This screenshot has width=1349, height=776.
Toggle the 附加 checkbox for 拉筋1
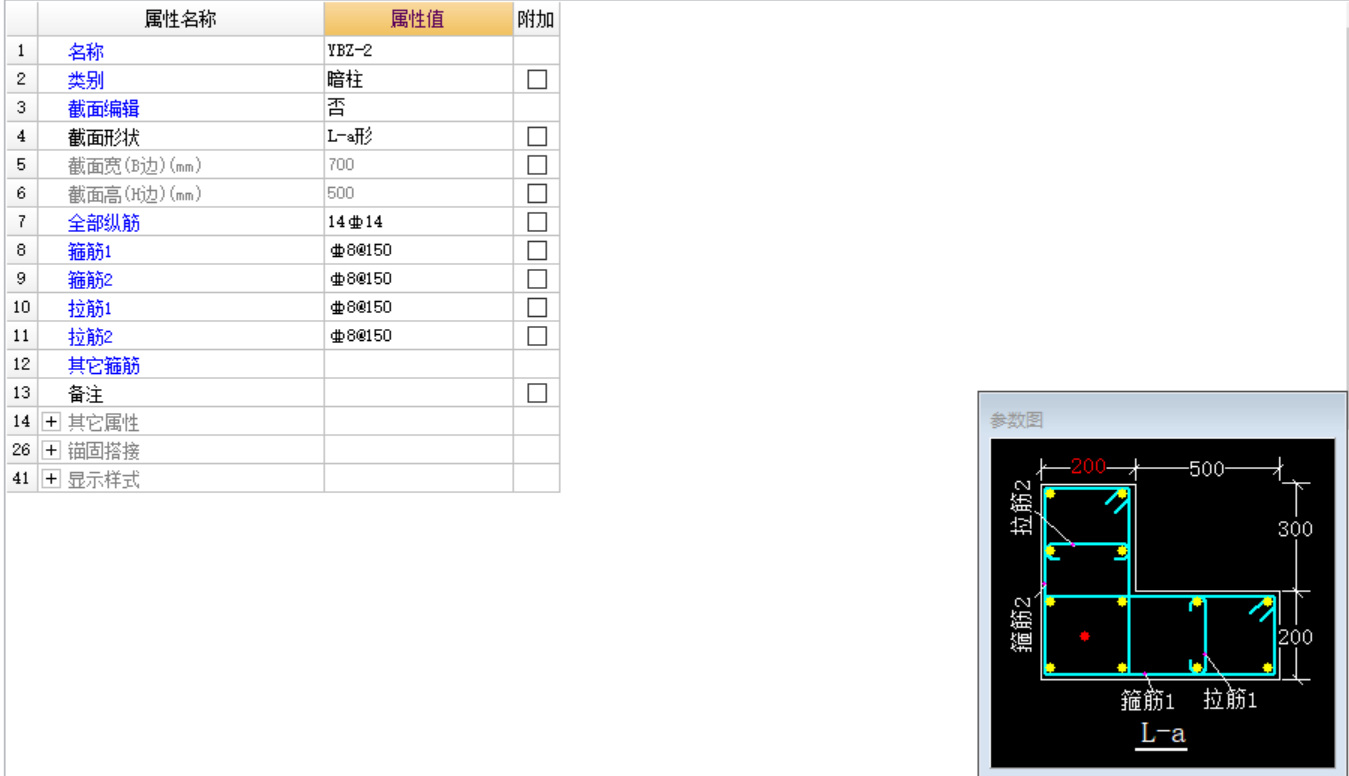pyautogui.click(x=537, y=307)
